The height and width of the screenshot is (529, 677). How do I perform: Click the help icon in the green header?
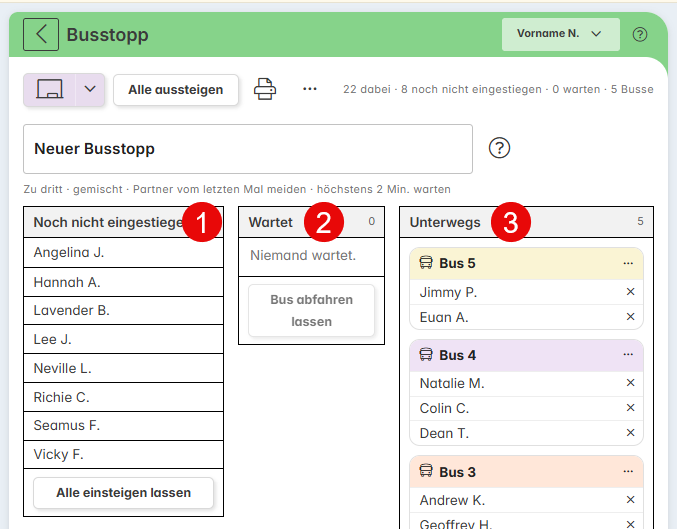click(639, 35)
